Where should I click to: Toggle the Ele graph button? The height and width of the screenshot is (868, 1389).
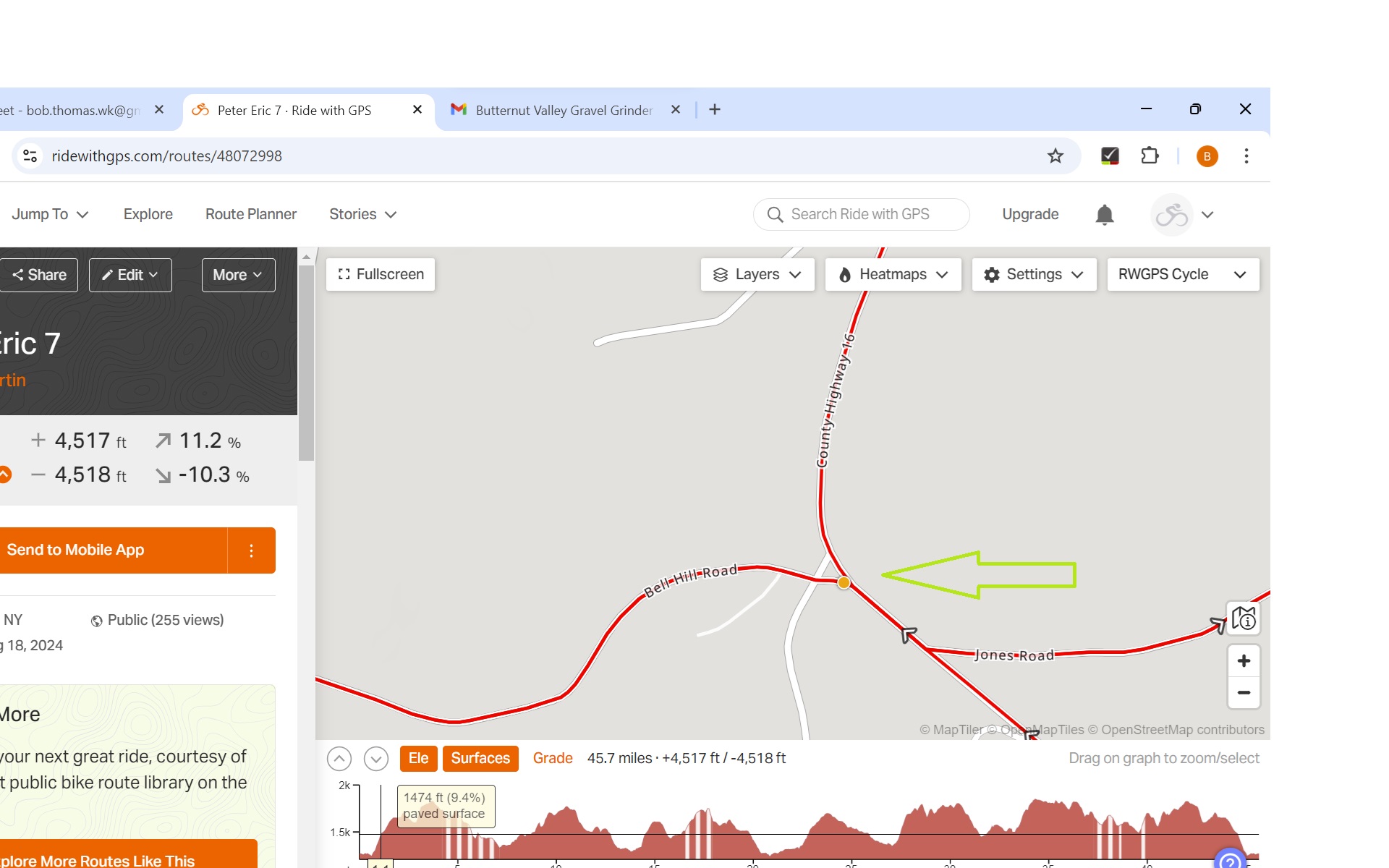pos(418,758)
